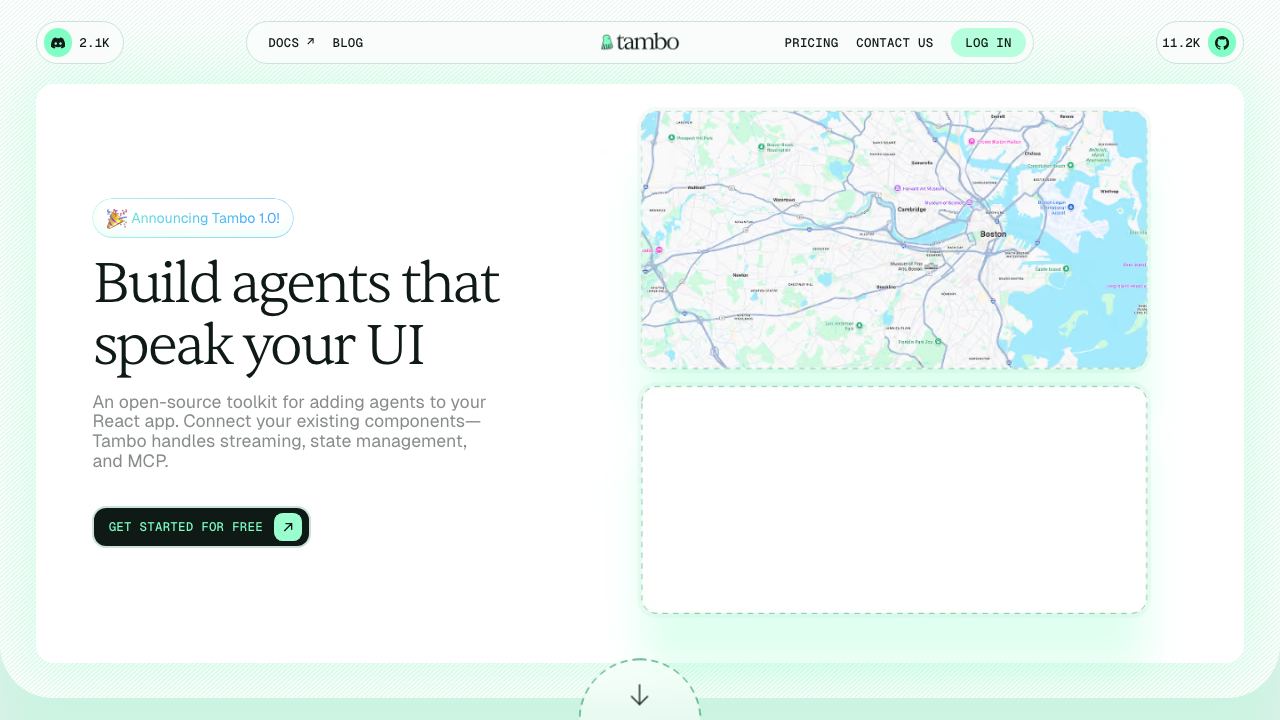Open the Discord community icon
Screen dimensions: 1280x720
point(58,43)
